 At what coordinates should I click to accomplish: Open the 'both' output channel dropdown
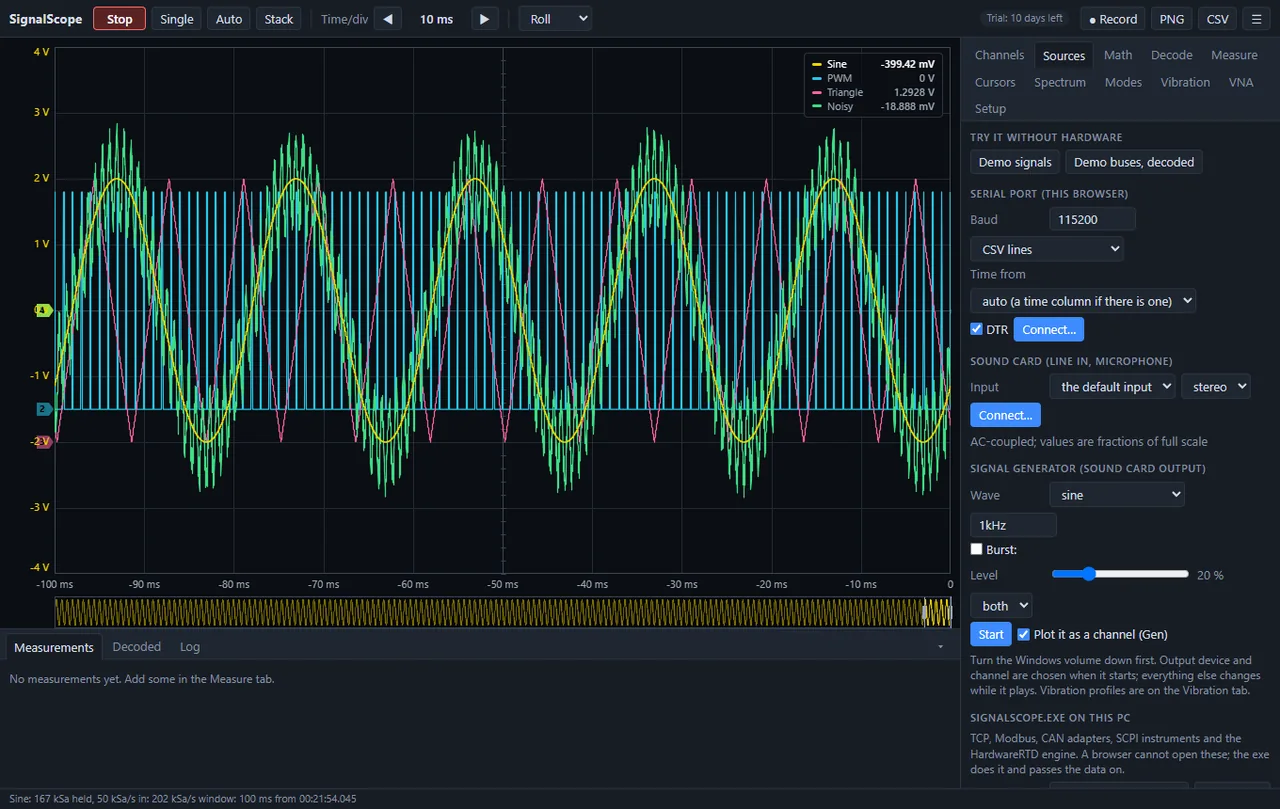pyautogui.click(x=1001, y=605)
